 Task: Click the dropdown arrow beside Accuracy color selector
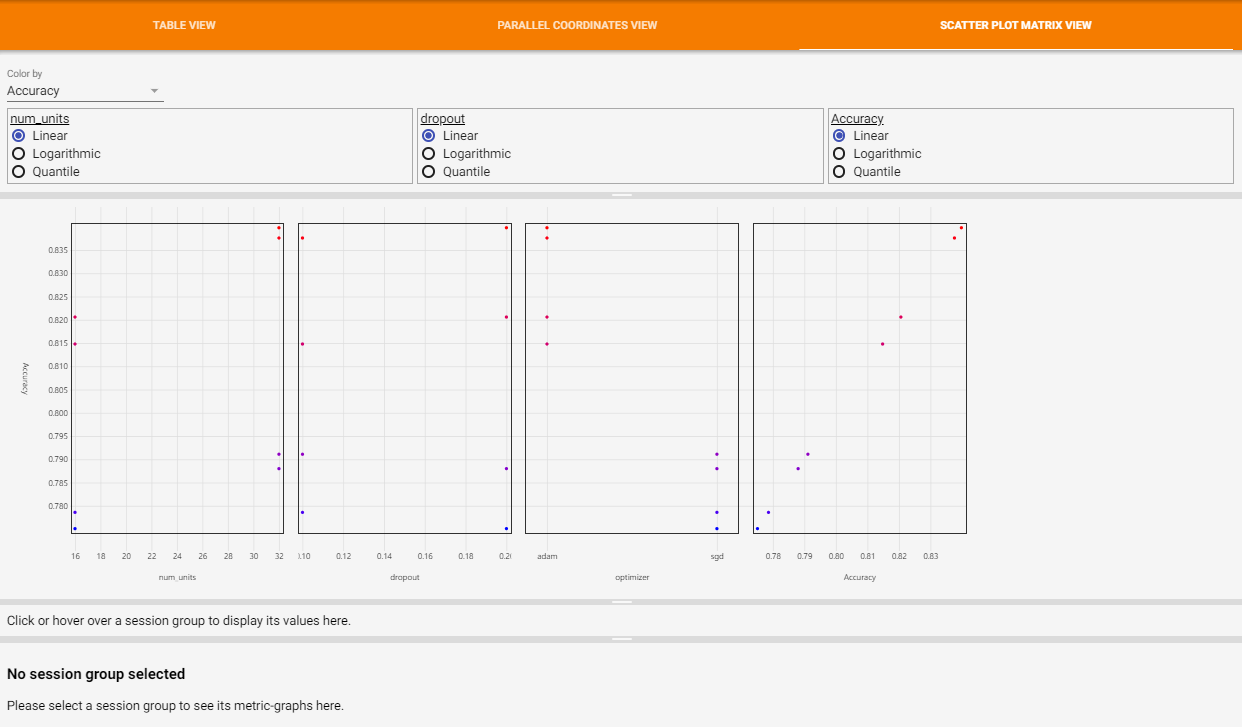155,90
